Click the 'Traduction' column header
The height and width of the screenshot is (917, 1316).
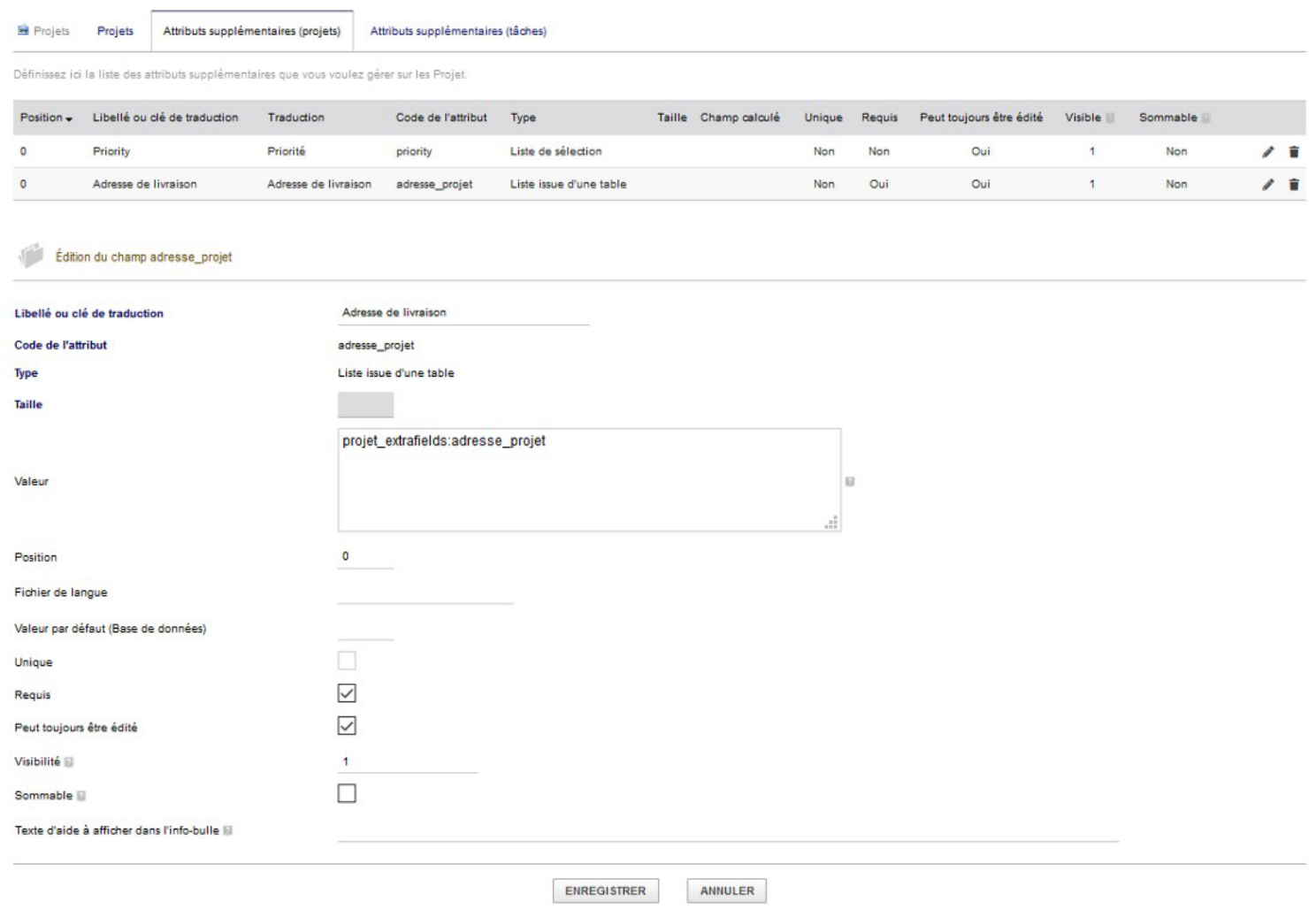[295, 118]
